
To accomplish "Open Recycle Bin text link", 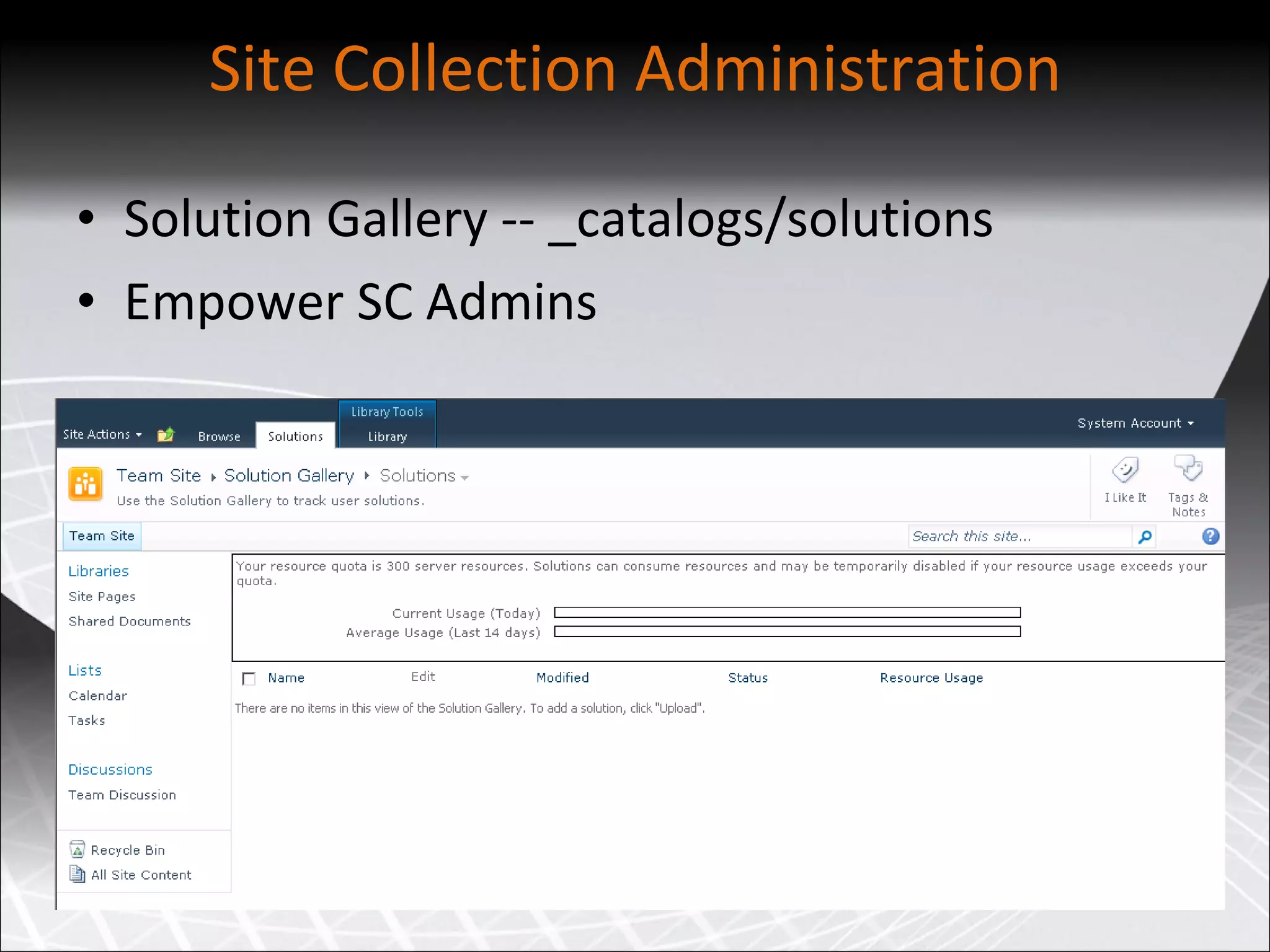I will [x=128, y=850].
